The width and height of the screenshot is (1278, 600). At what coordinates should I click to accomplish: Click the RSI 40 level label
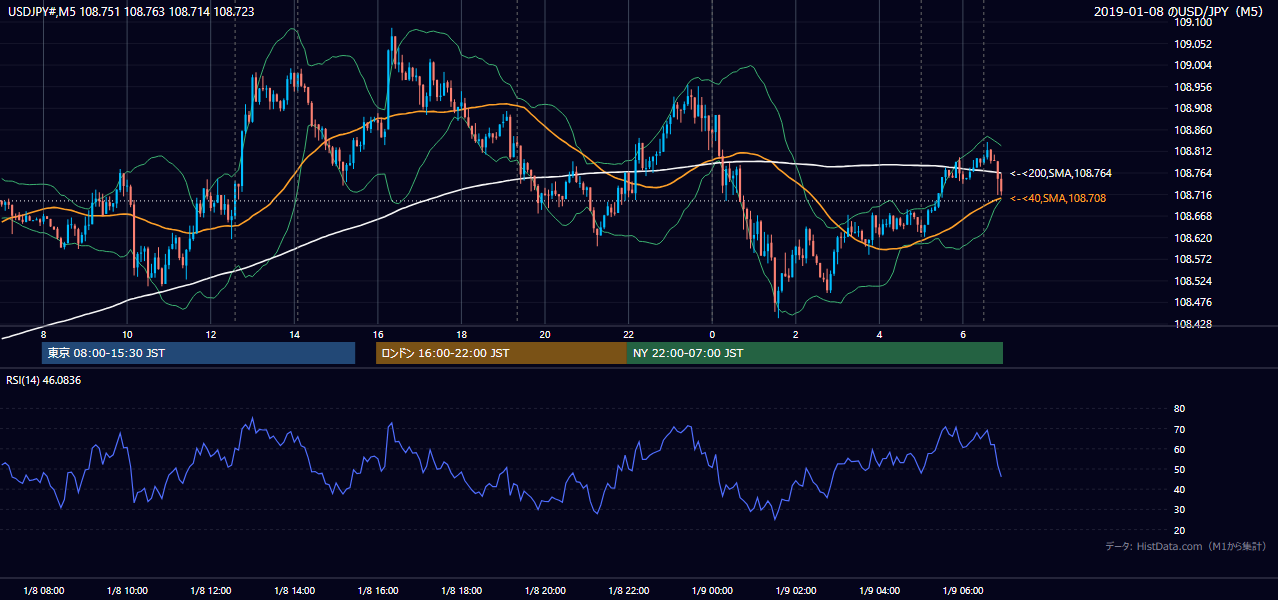pyautogui.click(x=1179, y=489)
